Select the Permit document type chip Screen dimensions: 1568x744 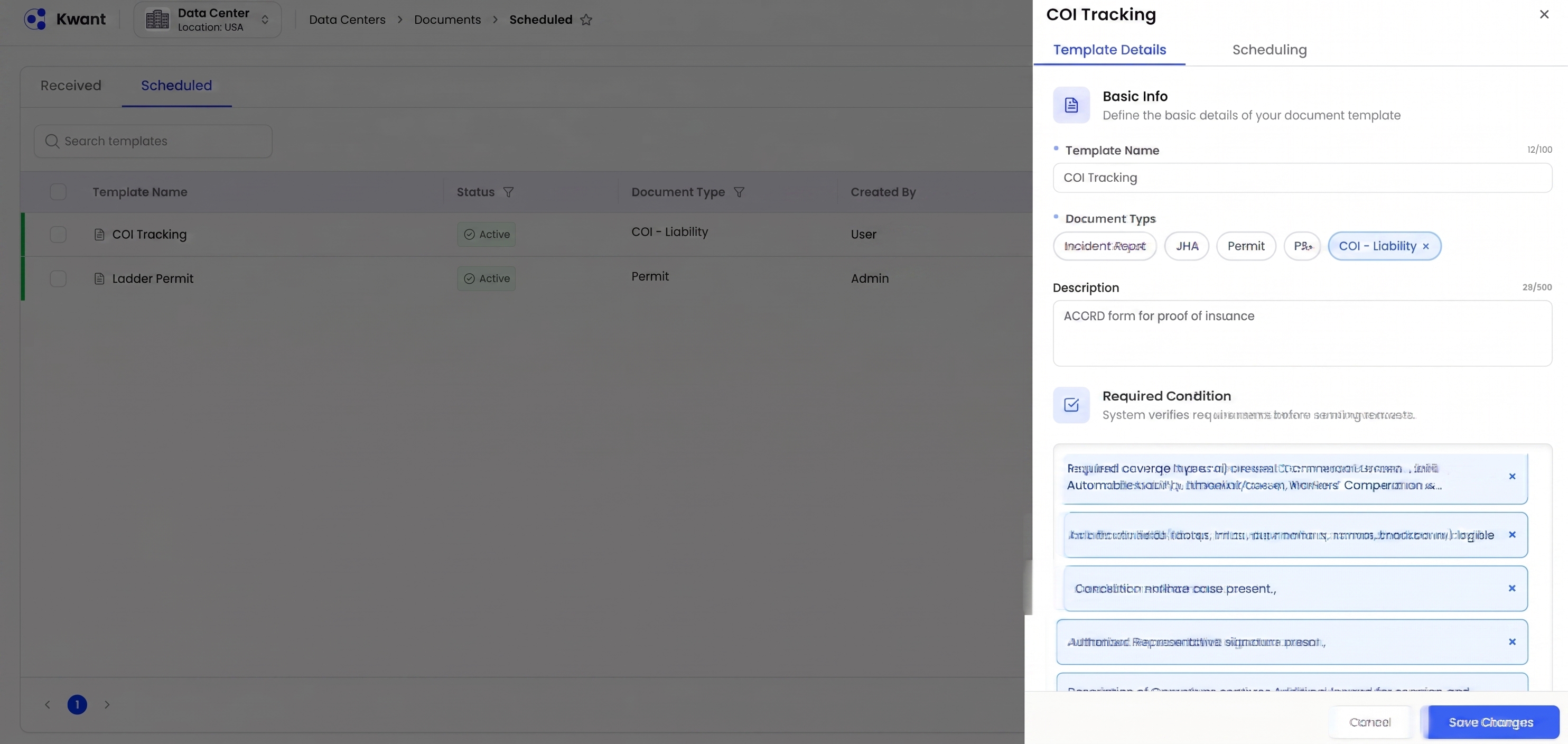[x=1246, y=246]
